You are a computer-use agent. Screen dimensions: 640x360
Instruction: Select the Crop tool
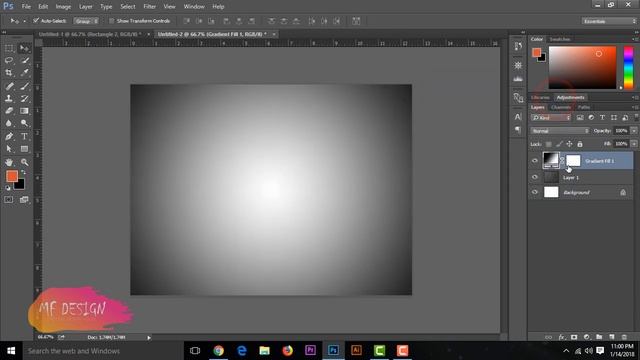pyautogui.click(x=9, y=73)
